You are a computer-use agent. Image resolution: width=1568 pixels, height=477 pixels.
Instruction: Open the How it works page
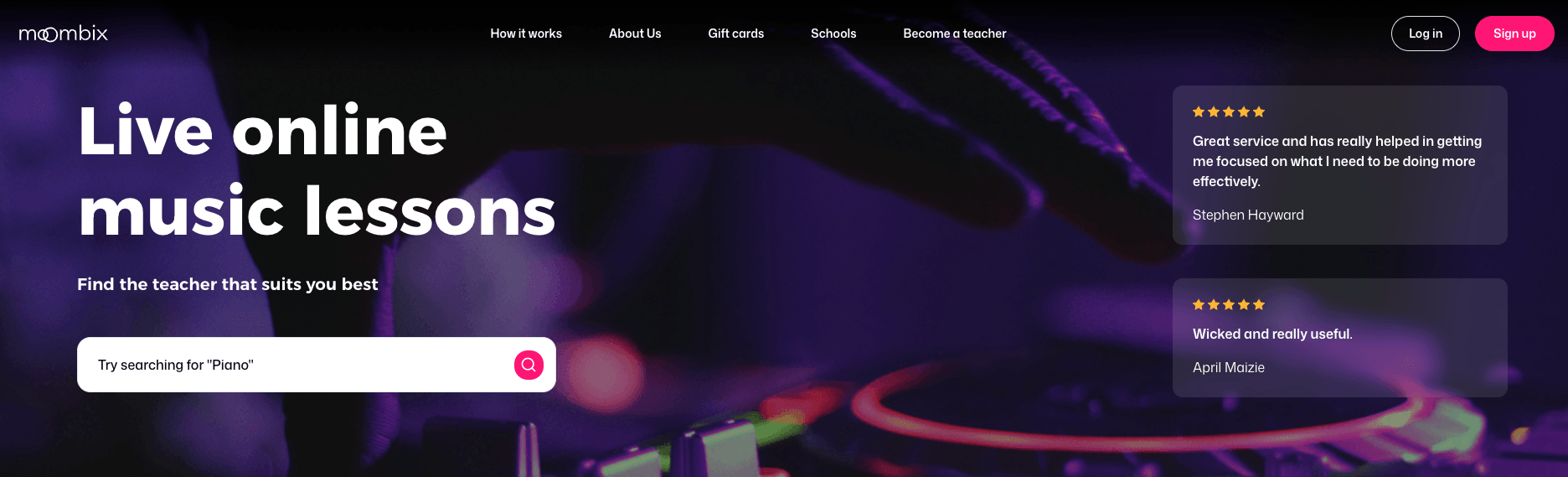526,34
